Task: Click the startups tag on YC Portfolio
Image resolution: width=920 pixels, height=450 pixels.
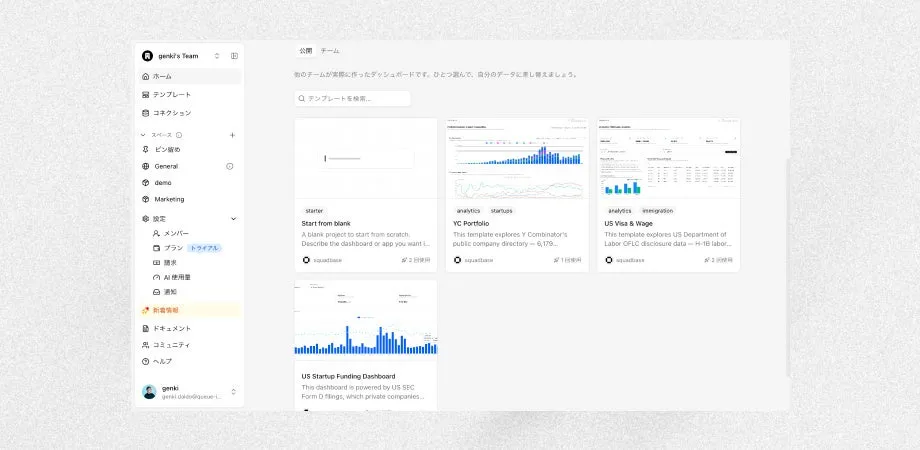Action: click(501, 211)
